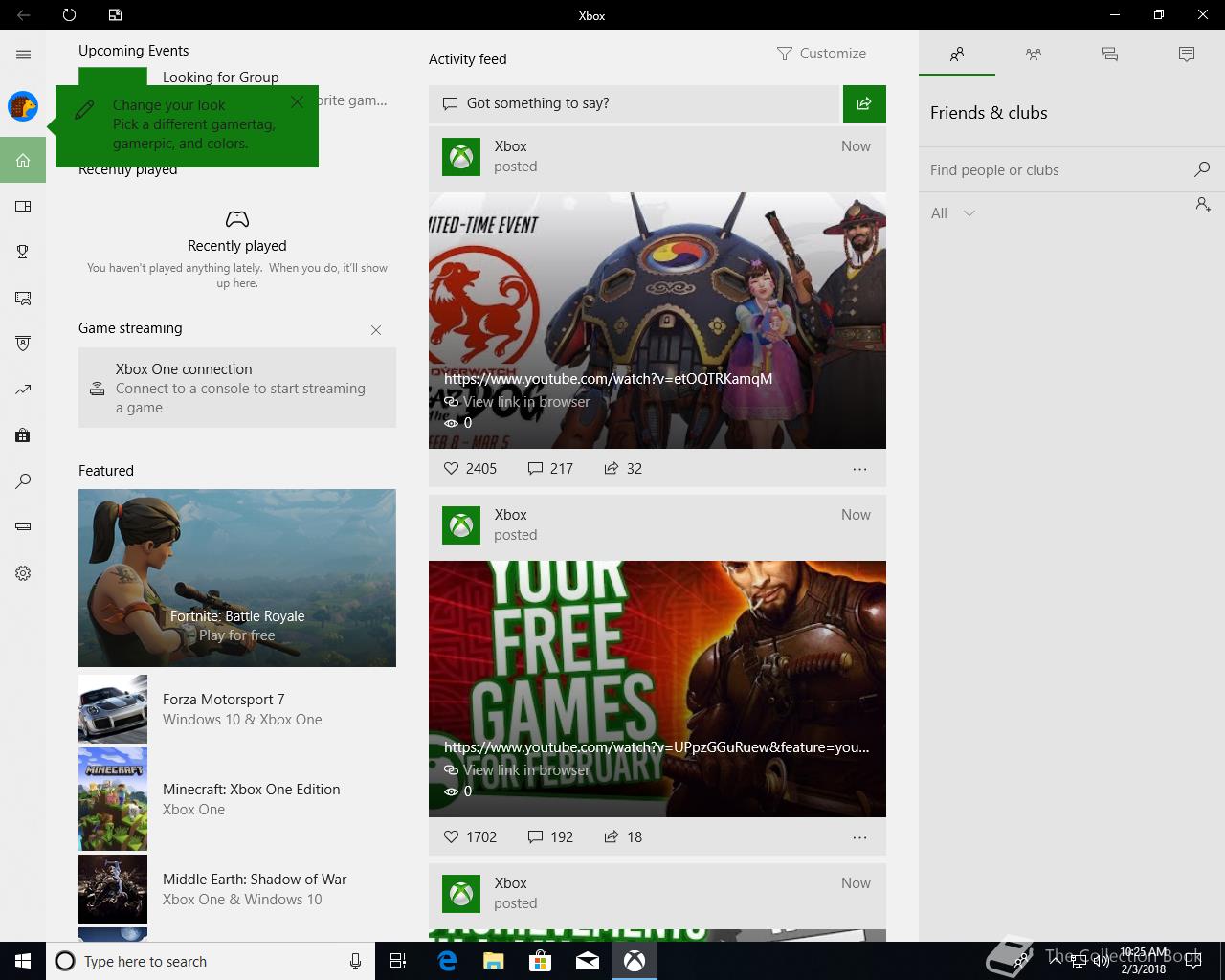The image size is (1225, 980).
Task: Open Game DVR captures icon
Action: tap(23, 298)
